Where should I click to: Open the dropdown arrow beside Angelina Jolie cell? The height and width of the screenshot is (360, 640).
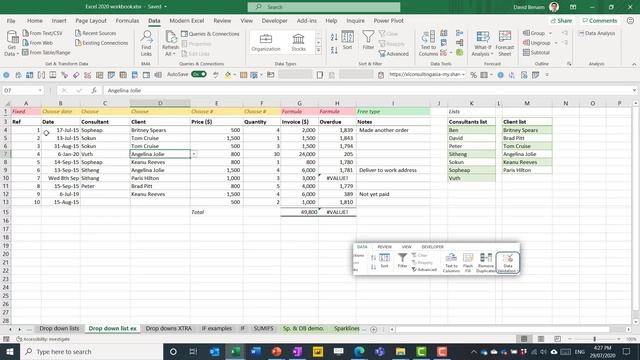(x=194, y=154)
